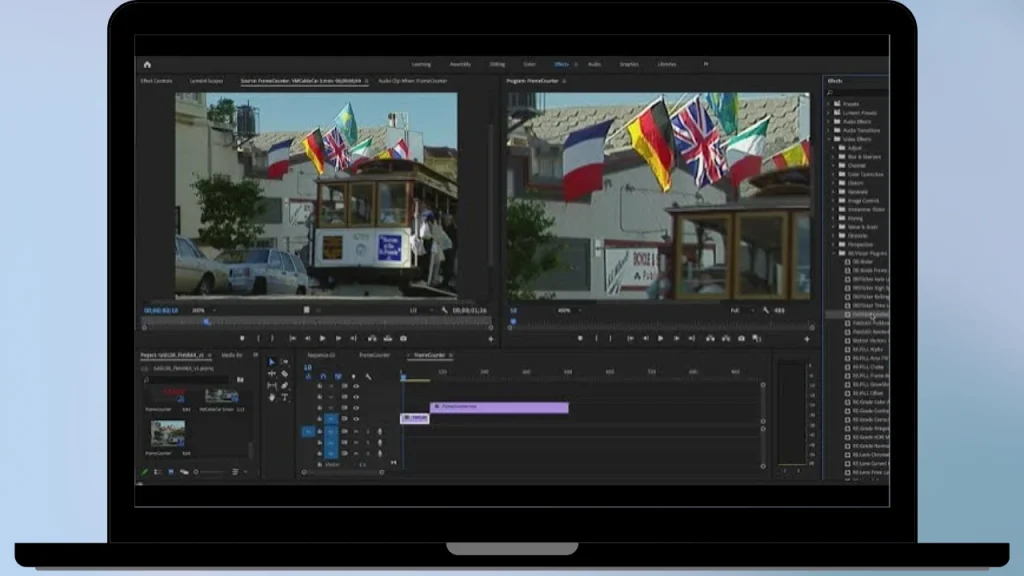Add marker in the Source monitor
The image size is (1024, 576).
click(242, 338)
